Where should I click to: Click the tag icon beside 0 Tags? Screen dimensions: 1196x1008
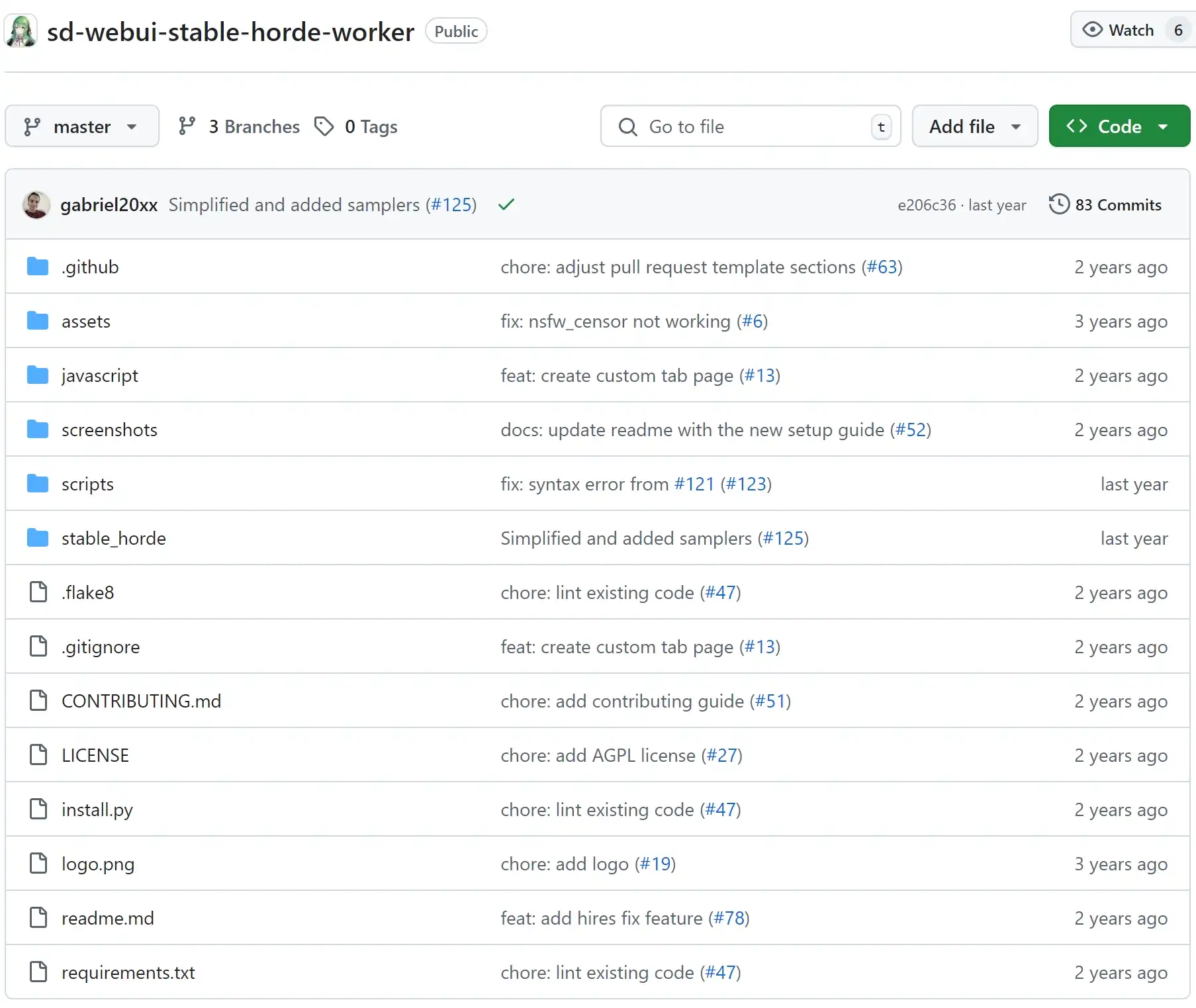point(324,126)
